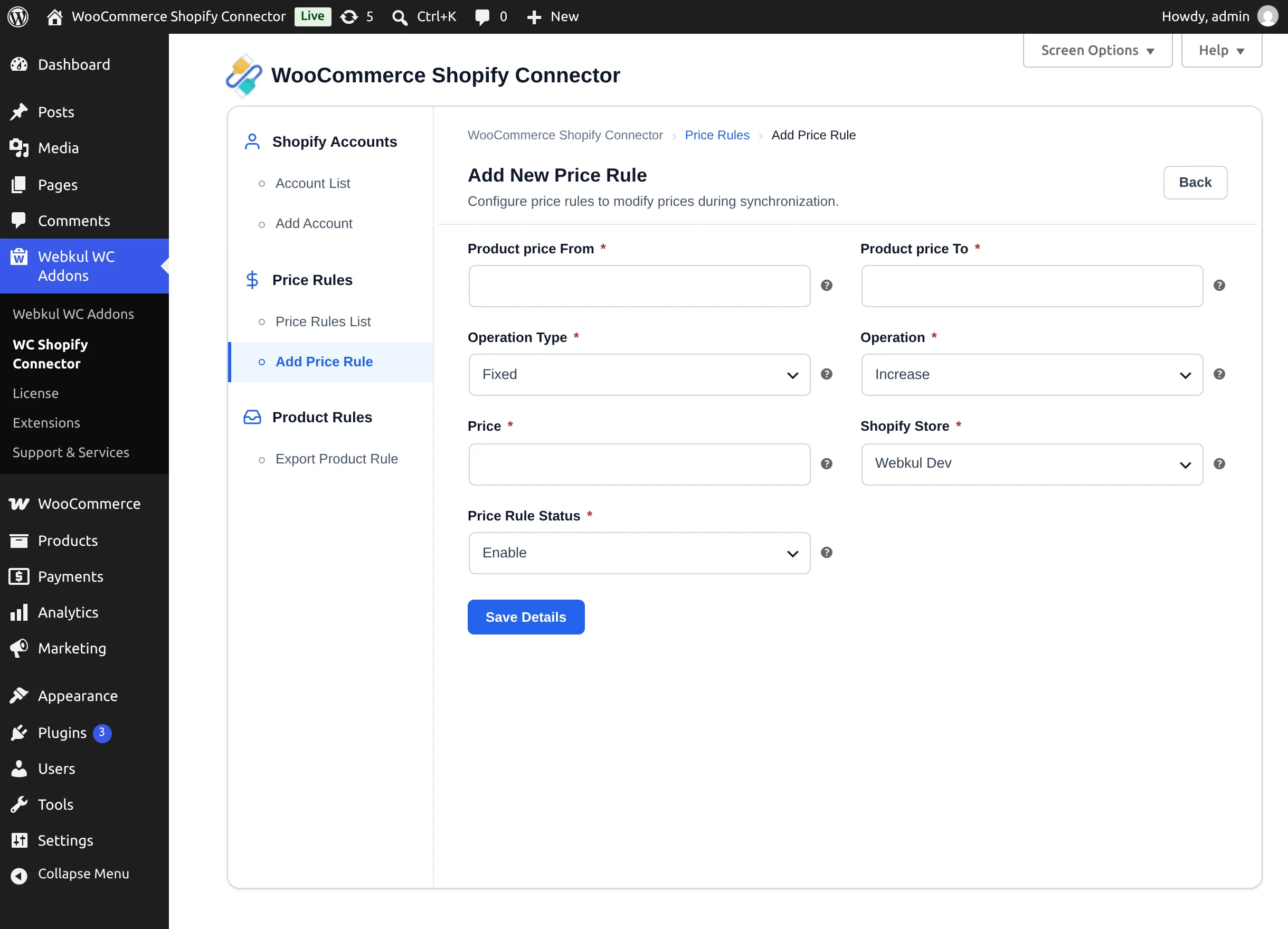Expand Screen Options panel
This screenshot has height=929, width=1288.
(1097, 51)
